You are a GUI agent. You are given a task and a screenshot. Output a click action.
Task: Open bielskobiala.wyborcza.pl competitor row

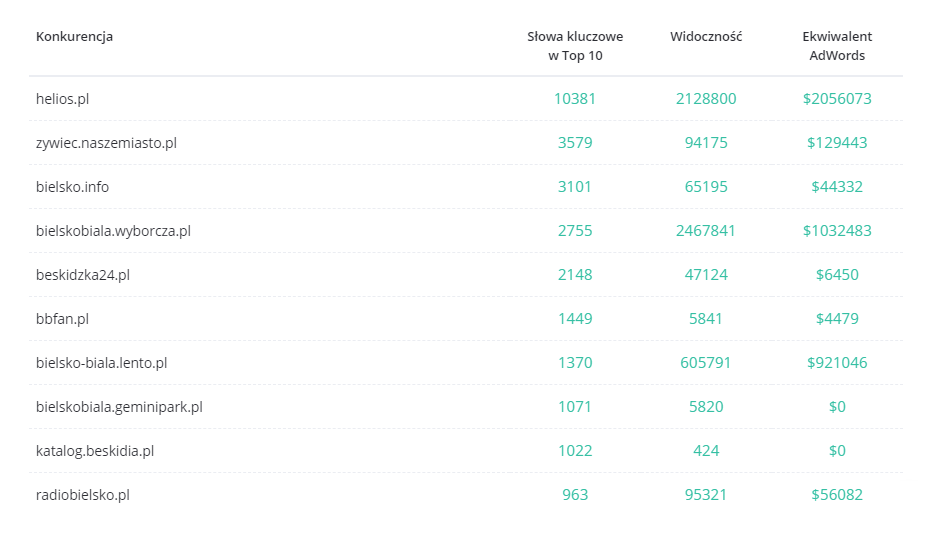[113, 231]
